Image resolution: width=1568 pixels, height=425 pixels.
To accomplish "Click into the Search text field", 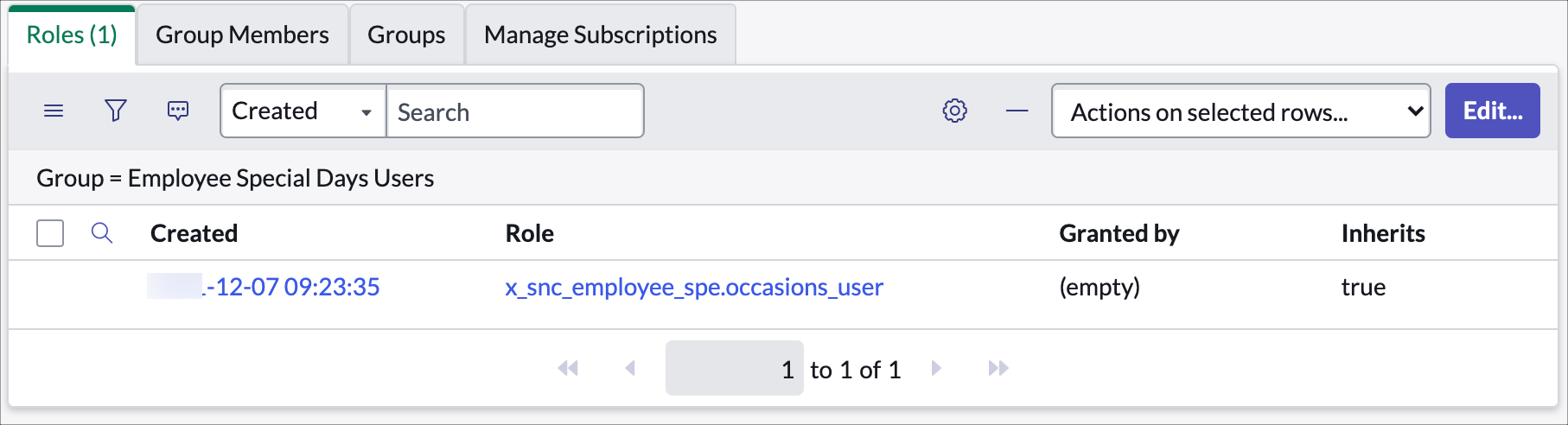I will pyautogui.click(x=515, y=111).
